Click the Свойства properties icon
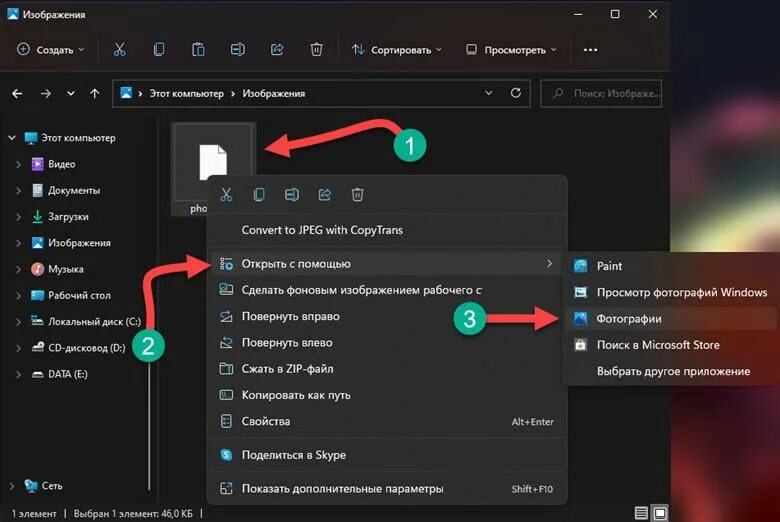780x522 pixels. [x=226, y=421]
